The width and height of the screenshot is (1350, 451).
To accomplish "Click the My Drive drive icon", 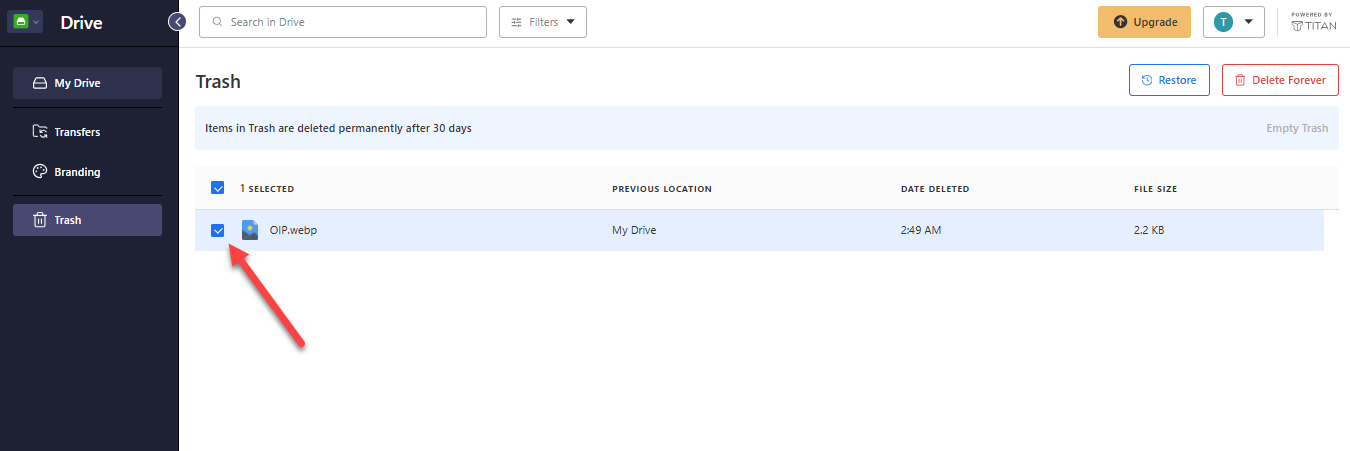I will point(40,83).
